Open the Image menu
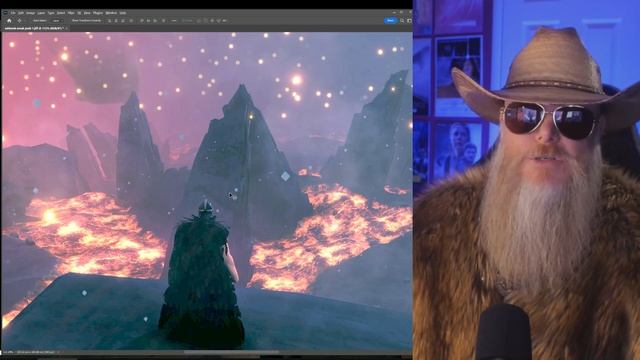The height and width of the screenshot is (360, 640). coord(31,13)
